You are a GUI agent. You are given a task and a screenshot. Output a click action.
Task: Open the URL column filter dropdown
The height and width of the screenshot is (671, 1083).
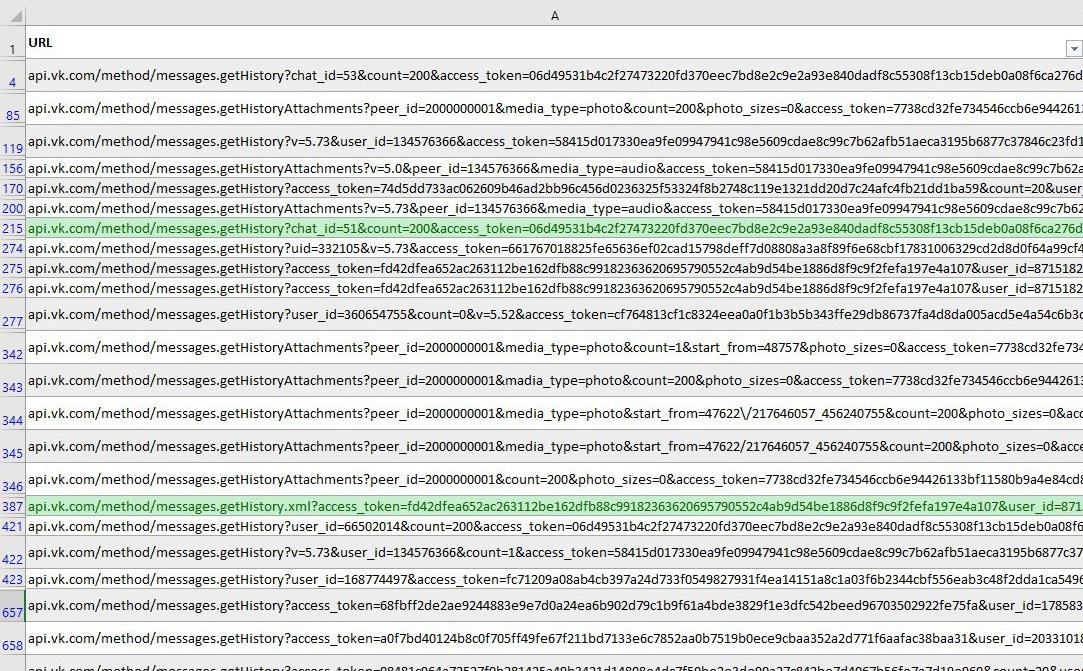[x=1074, y=48]
